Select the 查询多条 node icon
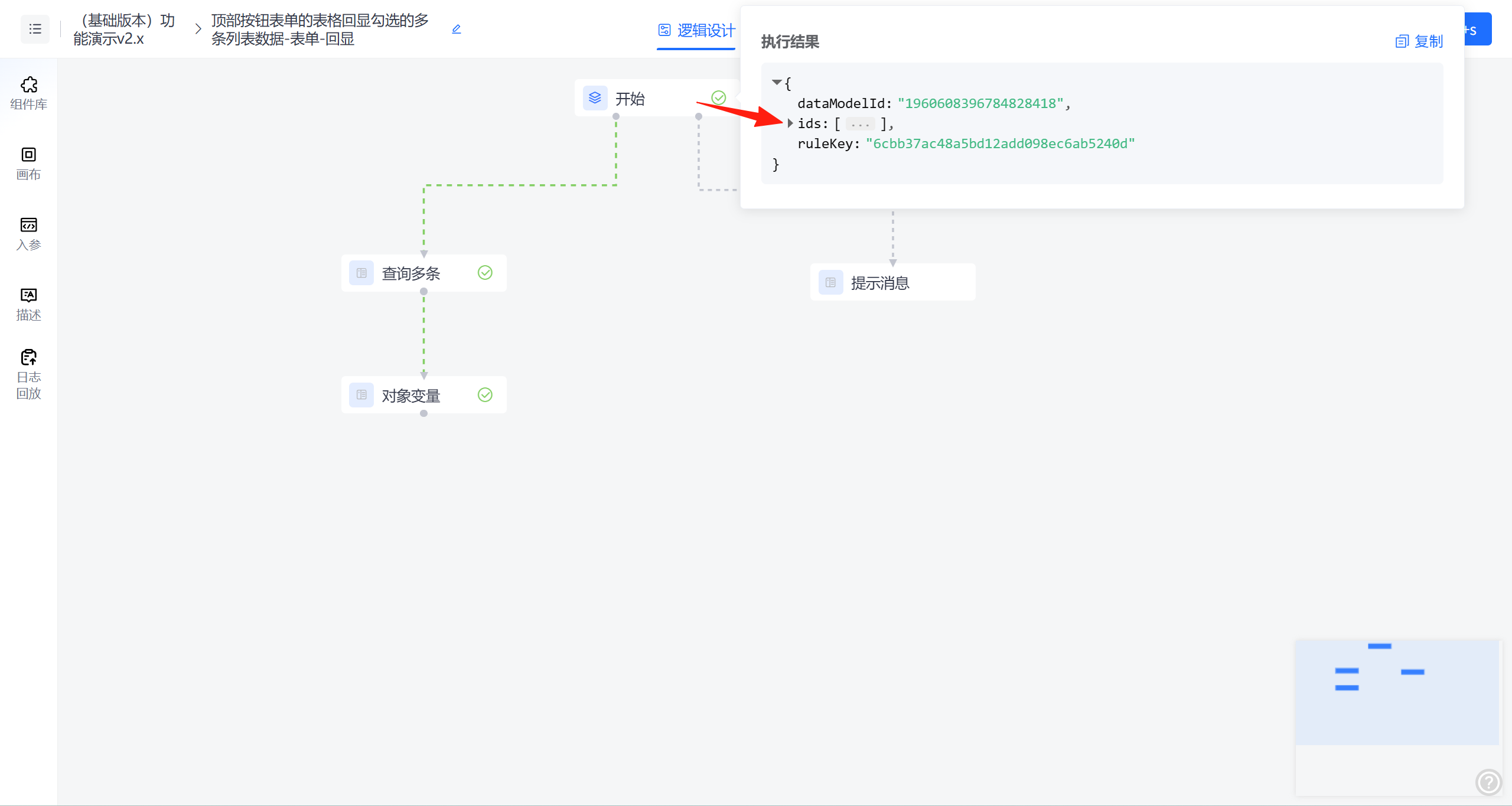This screenshot has width=1512, height=806. 361,273
